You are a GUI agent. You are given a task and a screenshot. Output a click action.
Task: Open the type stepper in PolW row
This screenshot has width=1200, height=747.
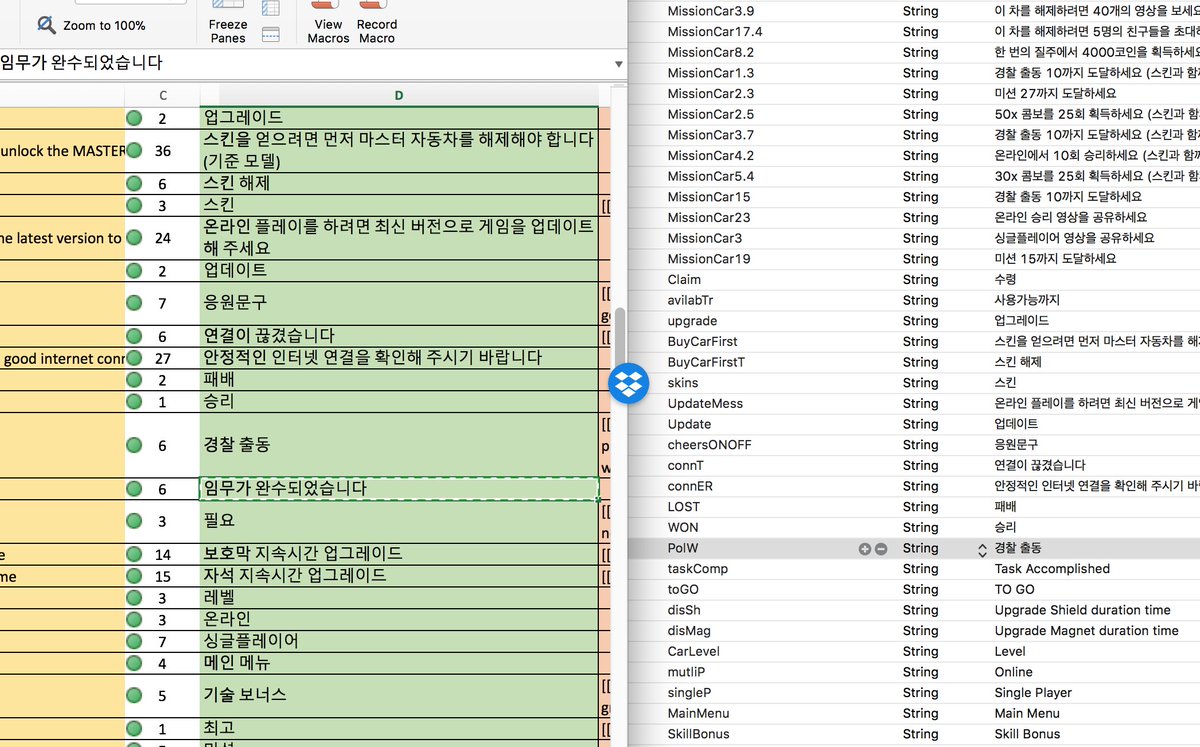click(x=982, y=548)
